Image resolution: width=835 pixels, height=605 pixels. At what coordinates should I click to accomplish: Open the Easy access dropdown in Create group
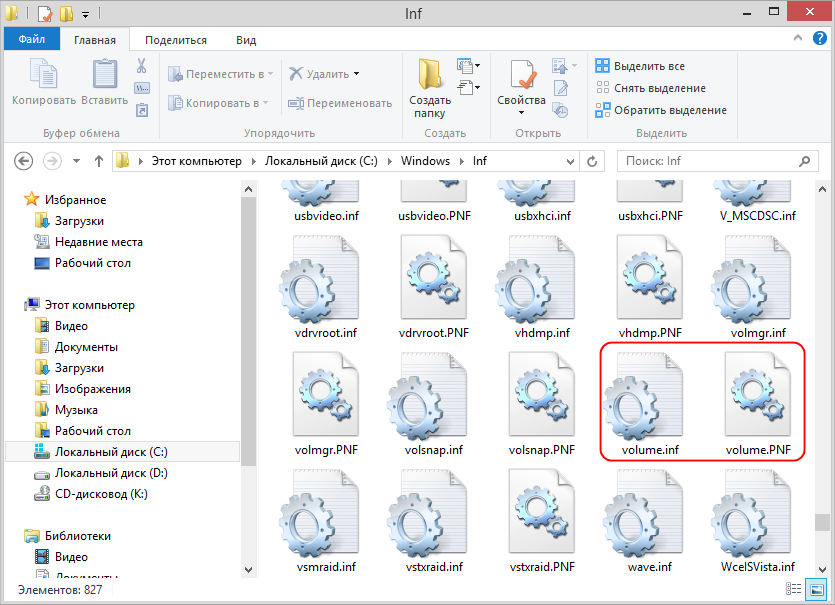[x=468, y=87]
